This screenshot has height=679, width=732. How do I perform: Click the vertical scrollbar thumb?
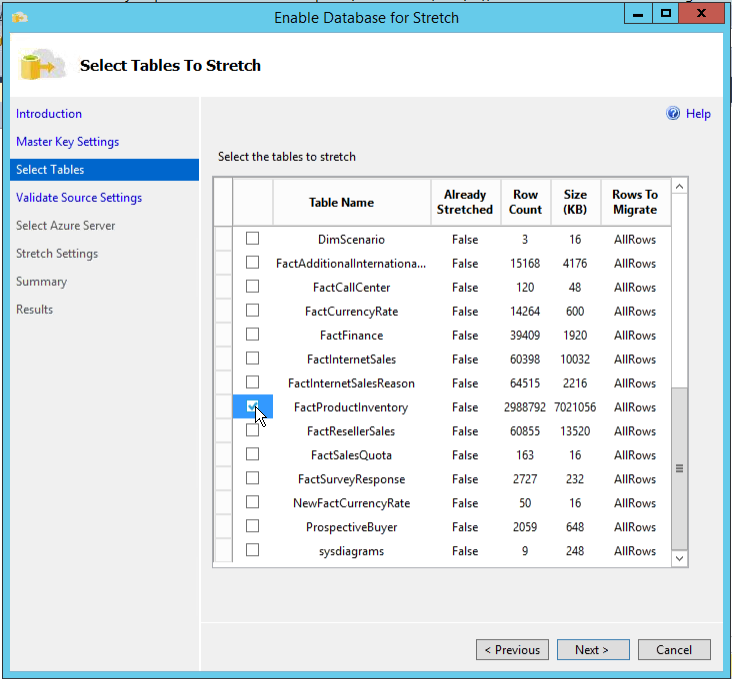(x=679, y=468)
